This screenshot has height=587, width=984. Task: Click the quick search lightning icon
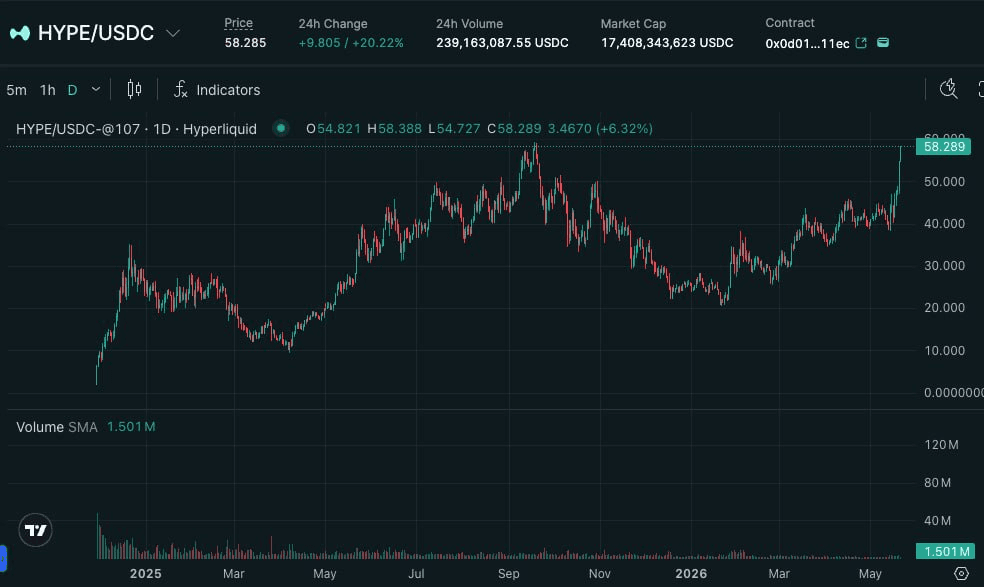[x=948, y=89]
